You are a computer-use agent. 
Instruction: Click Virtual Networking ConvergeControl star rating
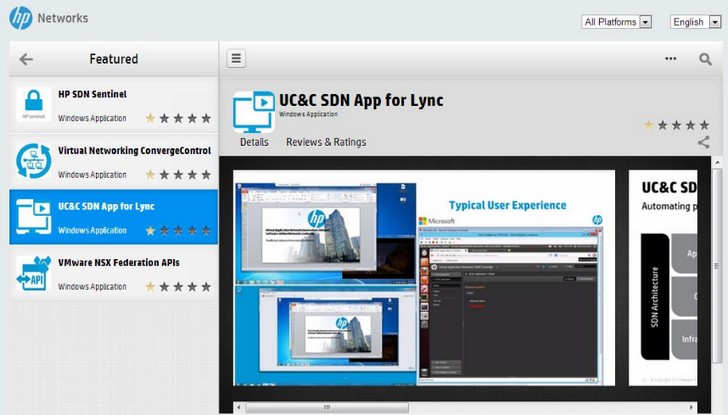[178, 175]
